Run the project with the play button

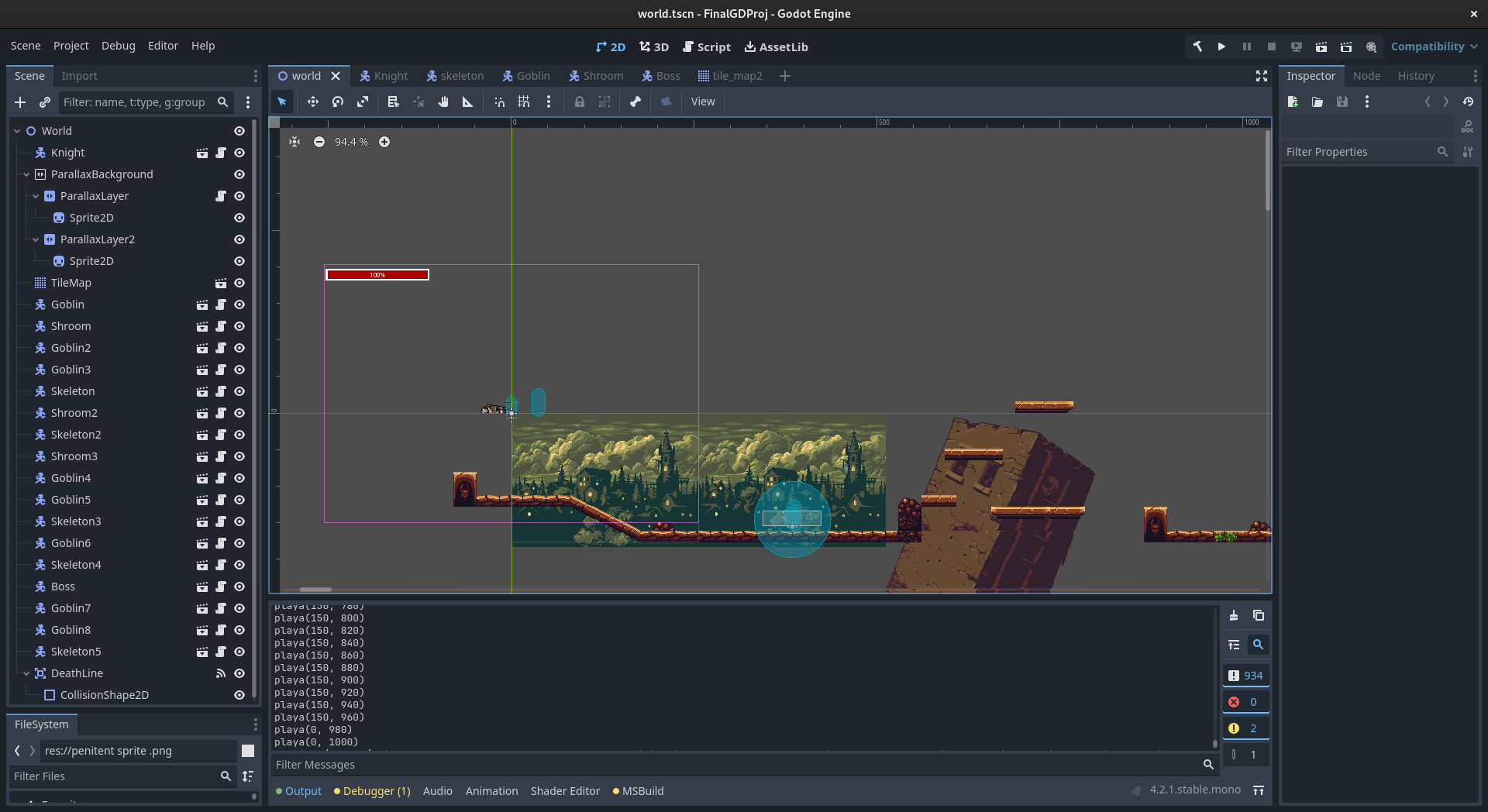[1222, 46]
